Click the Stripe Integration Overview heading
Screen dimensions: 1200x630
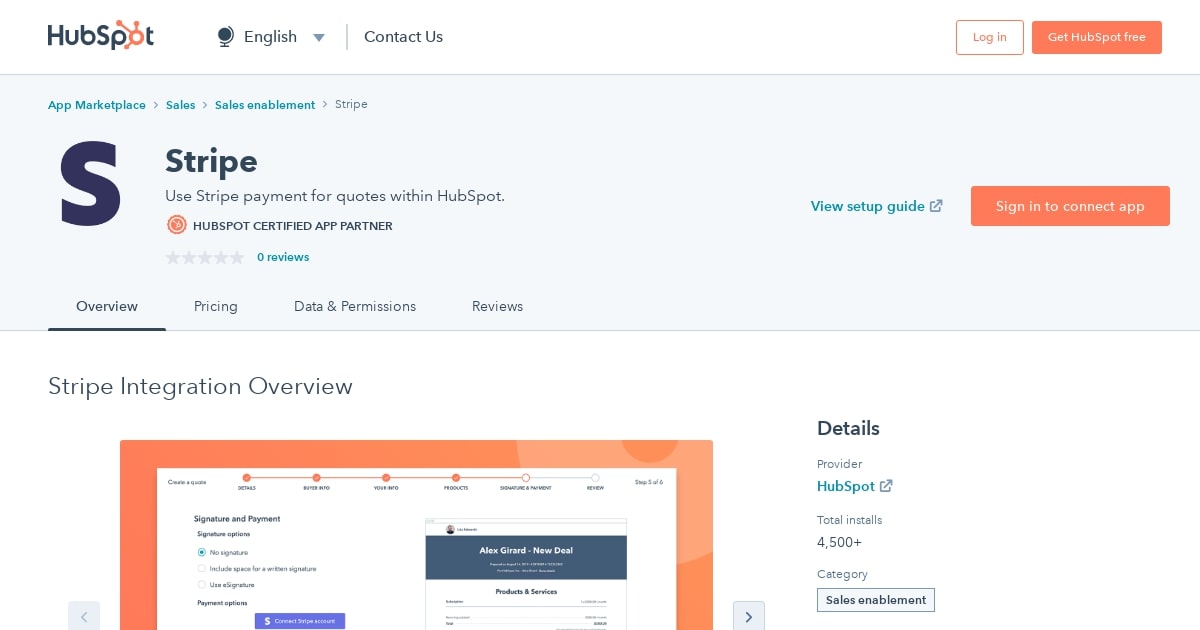[x=200, y=386]
